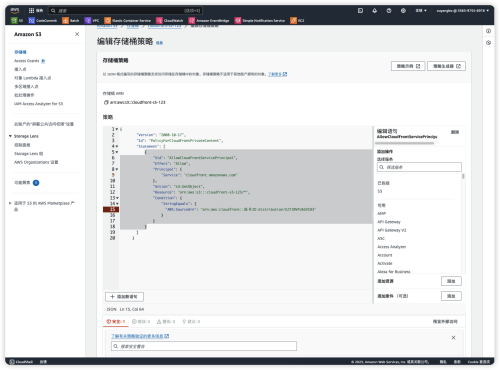The height and width of the screenshot is (370, 500).
Task: Click the add condition (optional) button
Action: [x=451, y=296]
